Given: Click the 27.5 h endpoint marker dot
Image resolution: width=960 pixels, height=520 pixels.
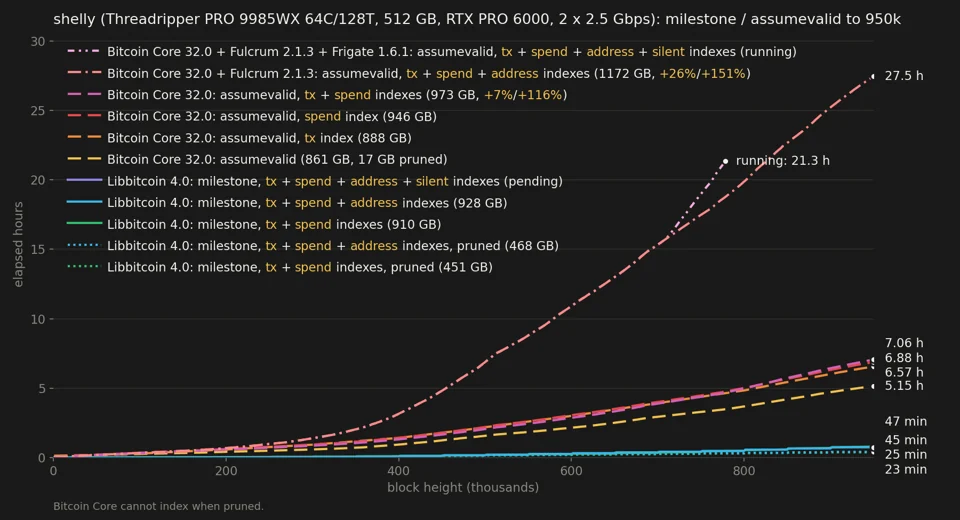Looking at the screenshot, I should 873,77.
